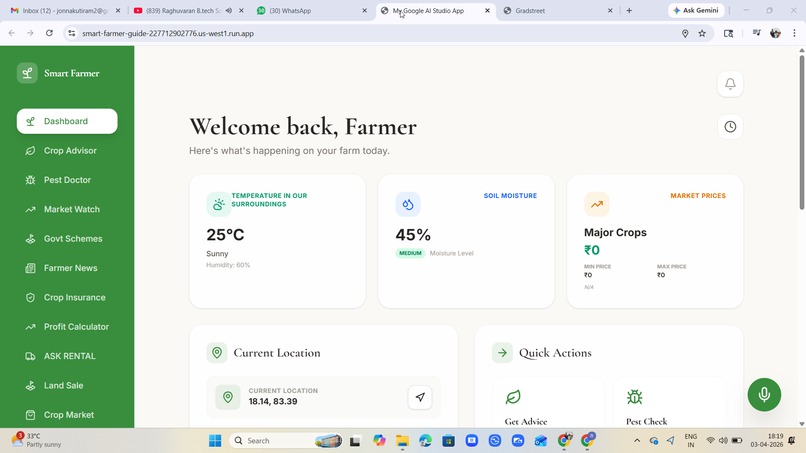Image resolution: width=806 pixels, height=453 pixels.
Task: Open the Profit Calculator
Action: (x=67, y=327)
